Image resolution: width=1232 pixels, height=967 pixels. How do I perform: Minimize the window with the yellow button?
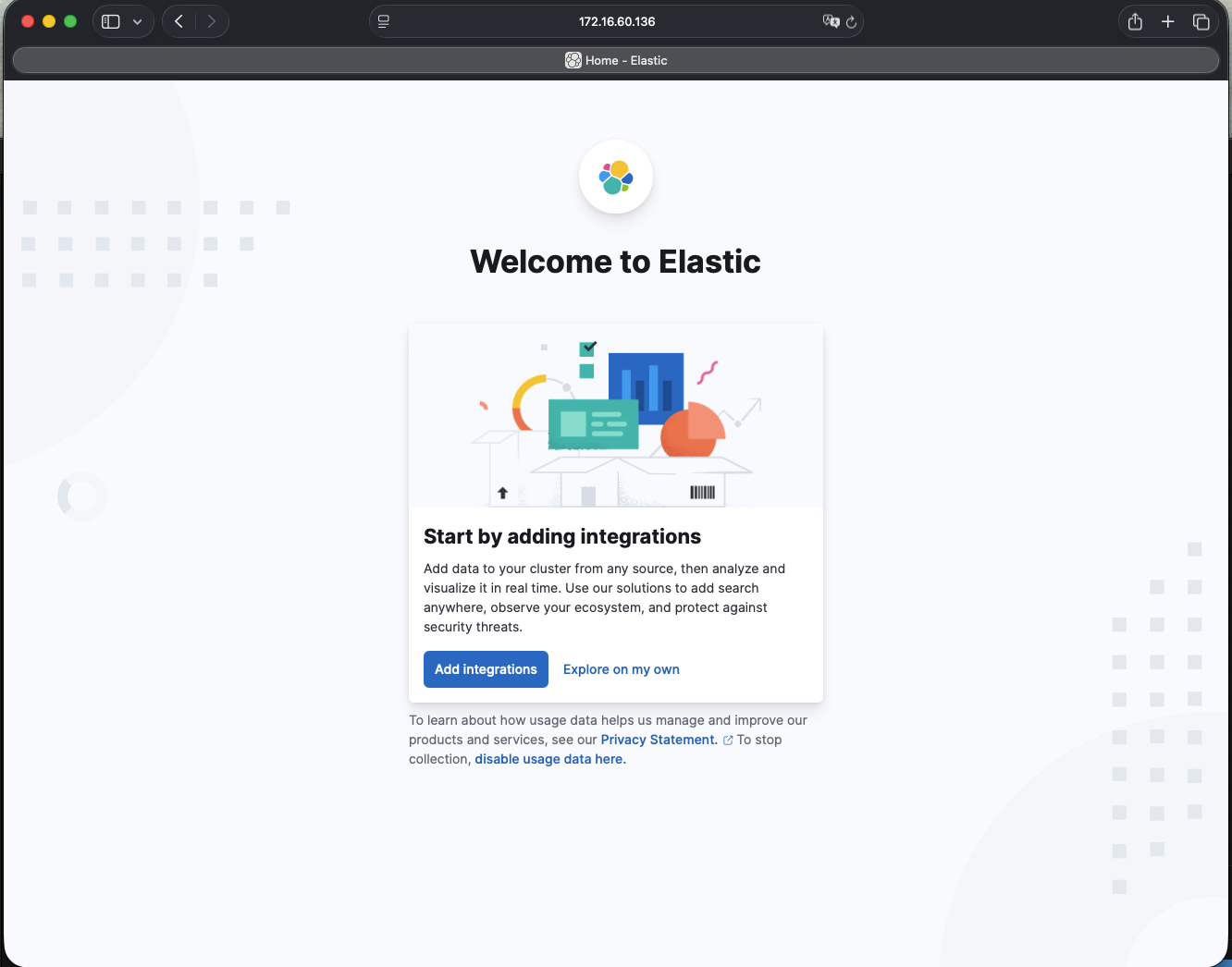(49, 21)
